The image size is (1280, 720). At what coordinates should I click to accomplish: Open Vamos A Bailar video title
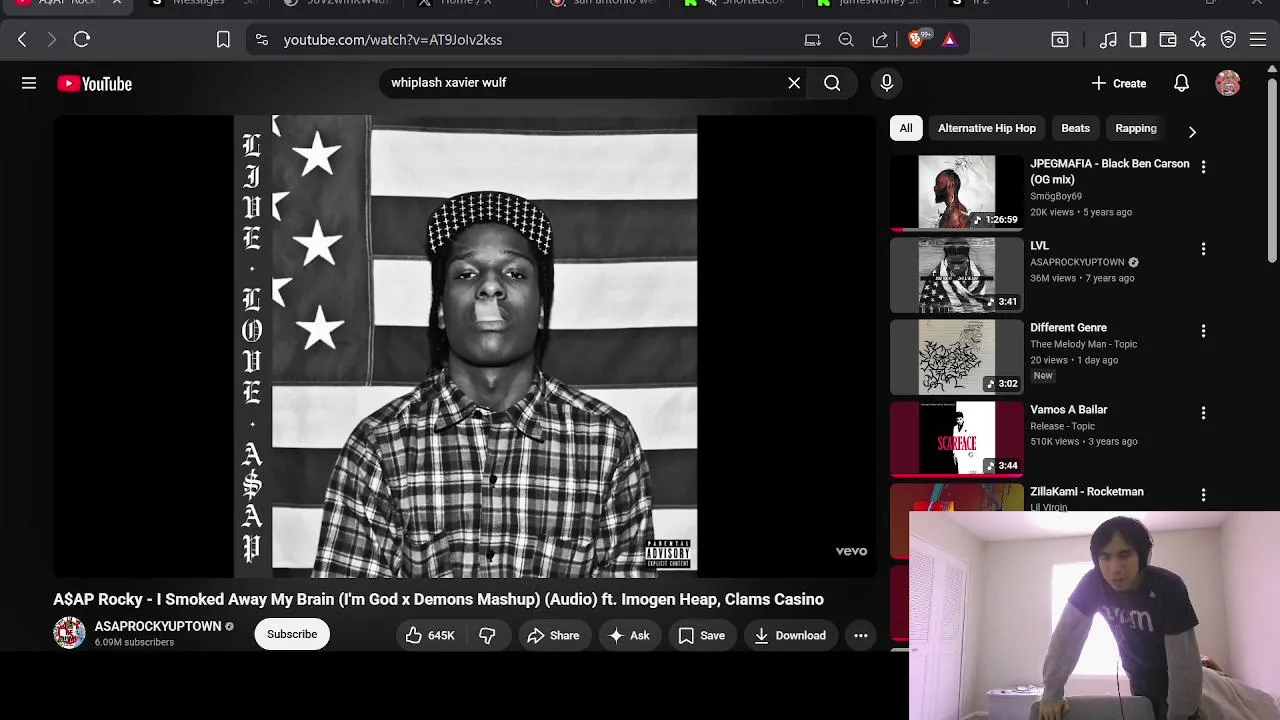(1069, 410)
